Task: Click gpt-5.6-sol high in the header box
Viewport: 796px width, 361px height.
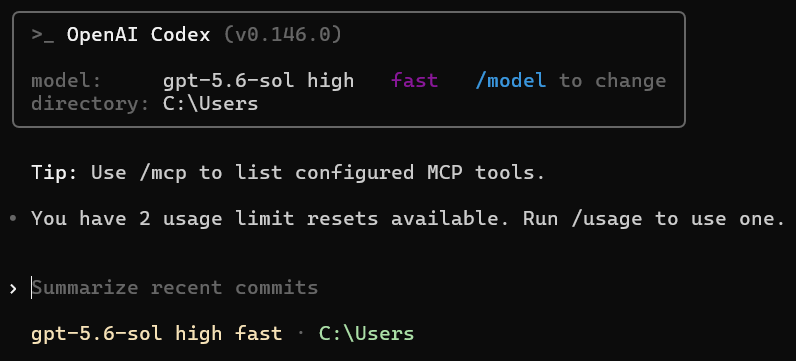Action: coord(258,80)
